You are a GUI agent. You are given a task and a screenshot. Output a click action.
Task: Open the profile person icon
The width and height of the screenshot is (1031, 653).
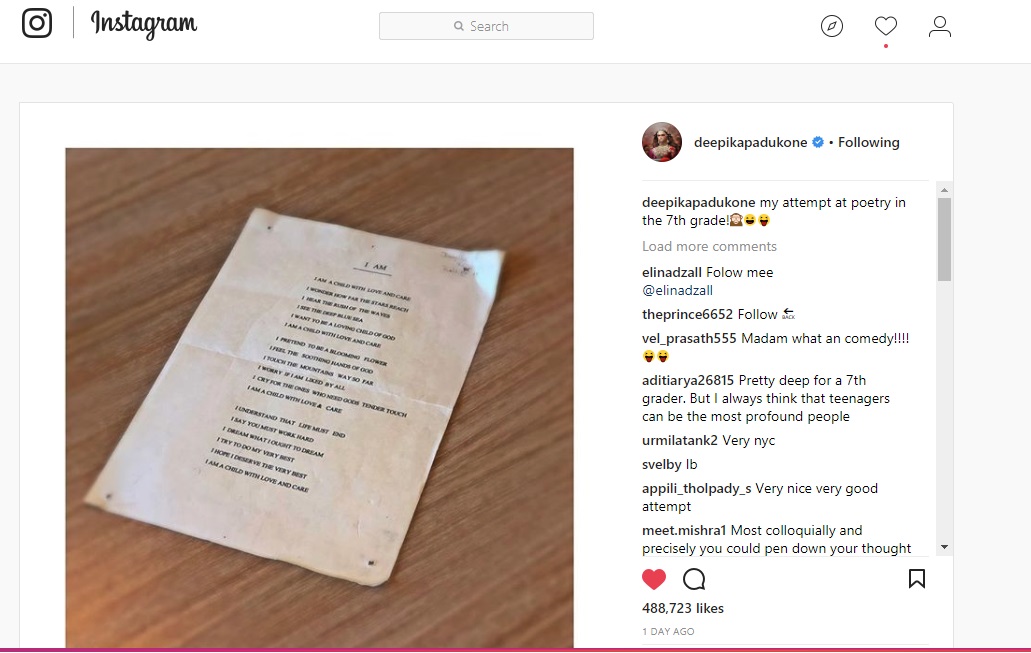[940, 26]
